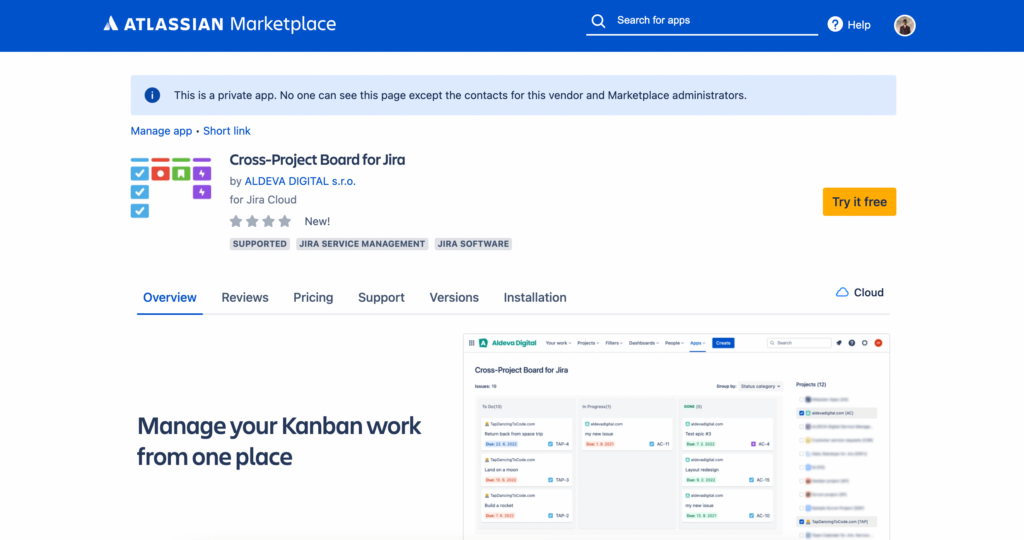Switch to the Reviews tab
This screenshot has height=540, width=1024.
click(x=245, y=298)
